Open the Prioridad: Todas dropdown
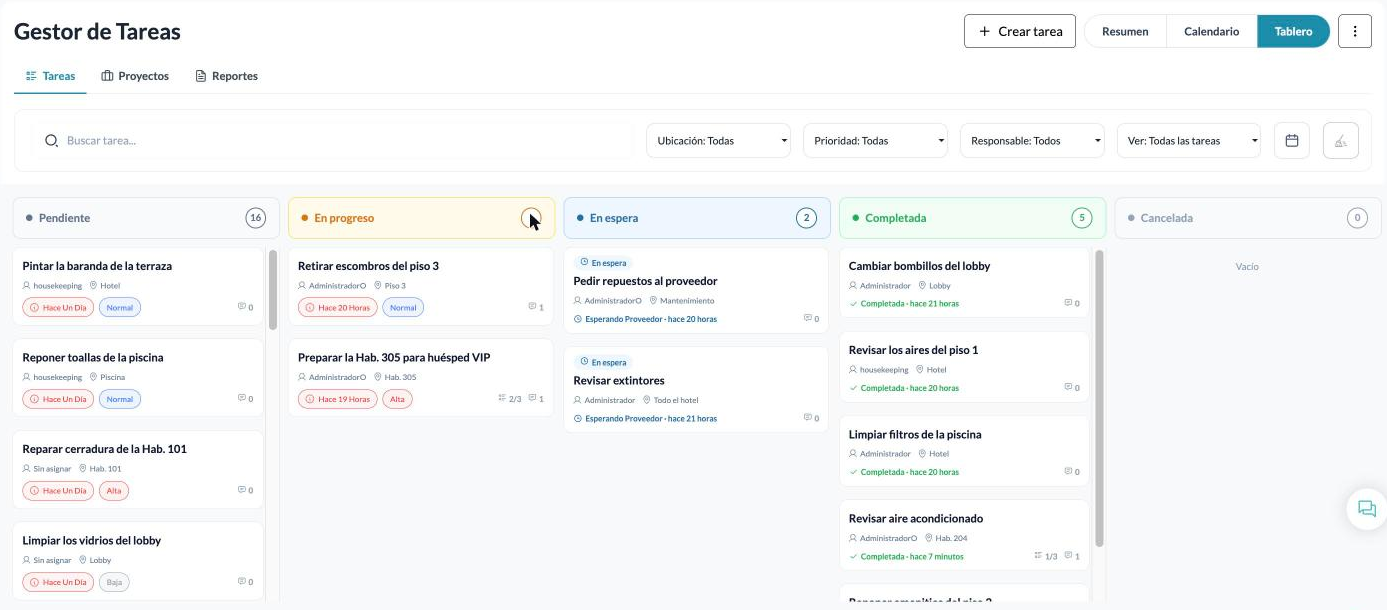This screenshot has width=1387, height=610. click(x=875, y=141)
